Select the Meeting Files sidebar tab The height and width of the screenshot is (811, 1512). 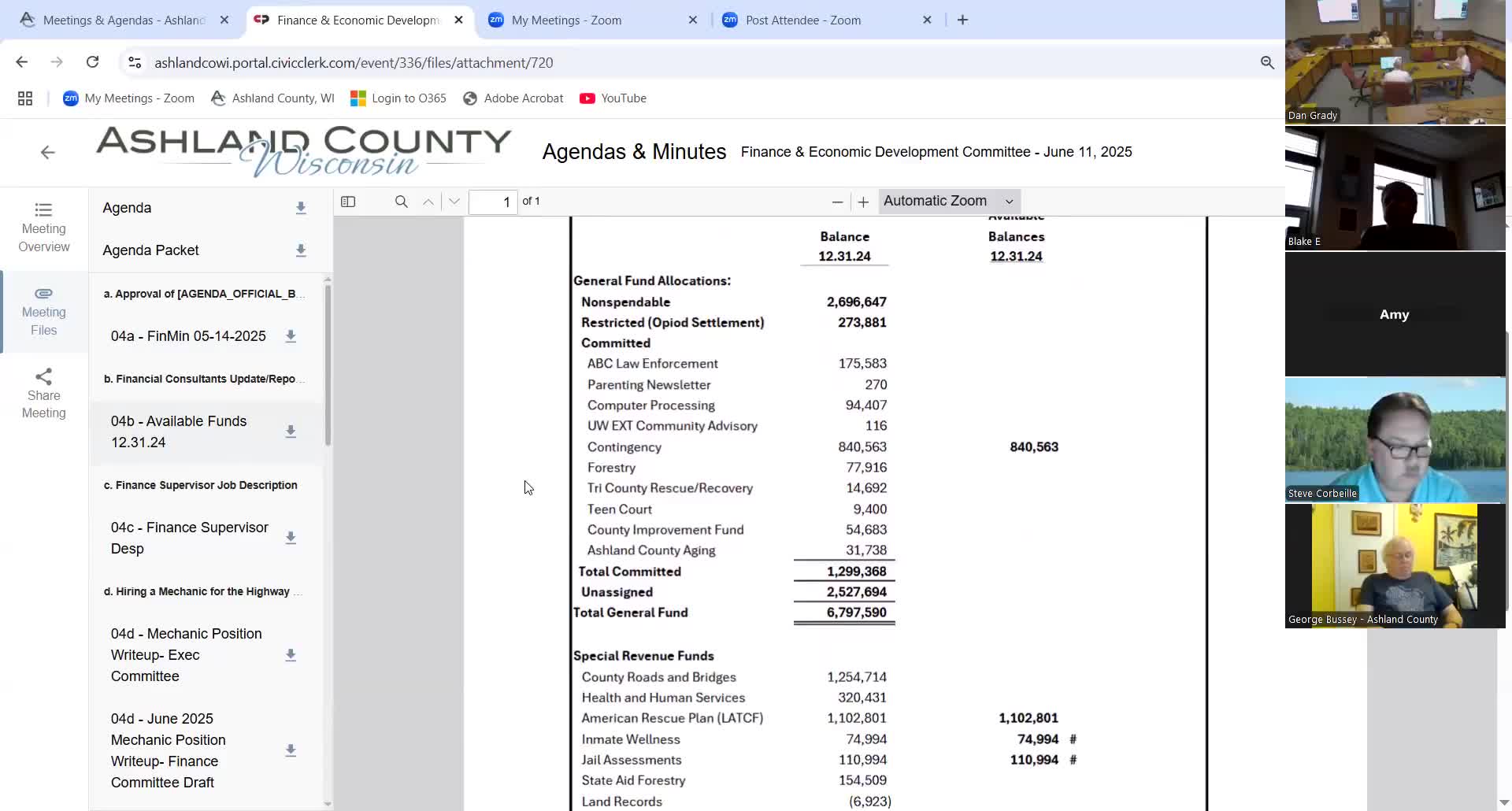coord(44,312)
